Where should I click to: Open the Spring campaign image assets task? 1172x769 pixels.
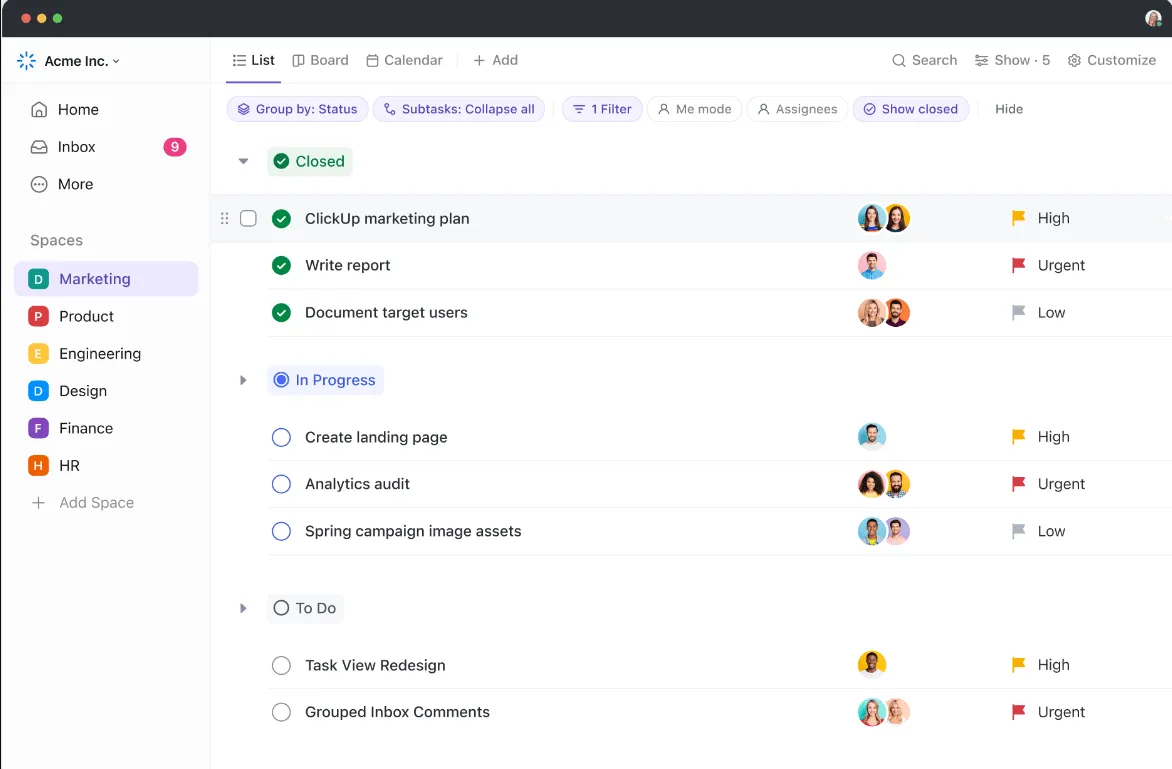413,531
